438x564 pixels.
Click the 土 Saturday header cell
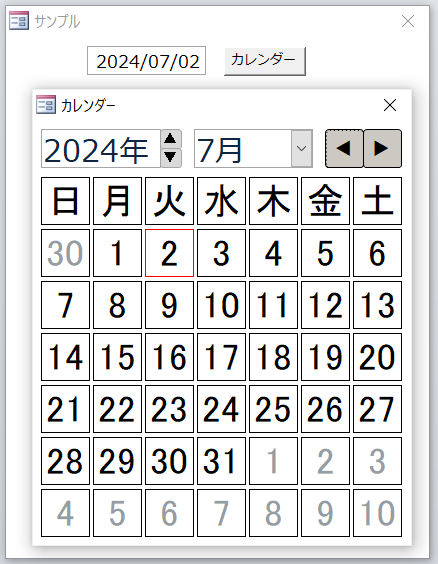pos(378,201)
